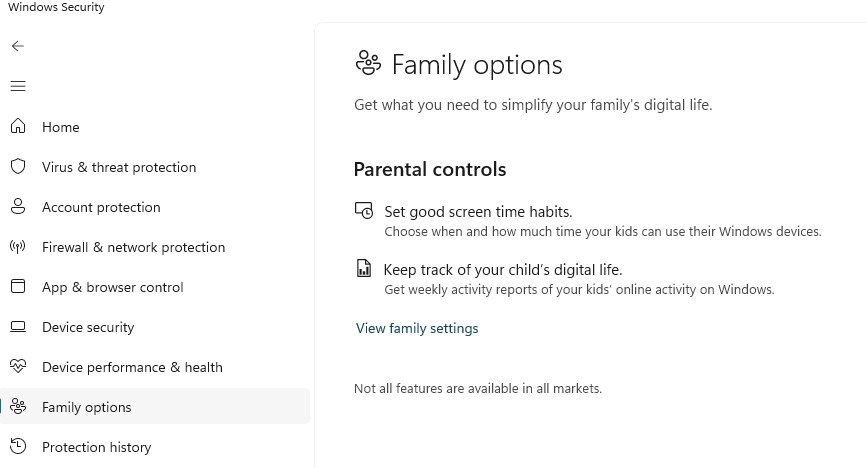
Task: Select the Family options sidebar label
Action: pyautogui.click(x=87, y=407)
